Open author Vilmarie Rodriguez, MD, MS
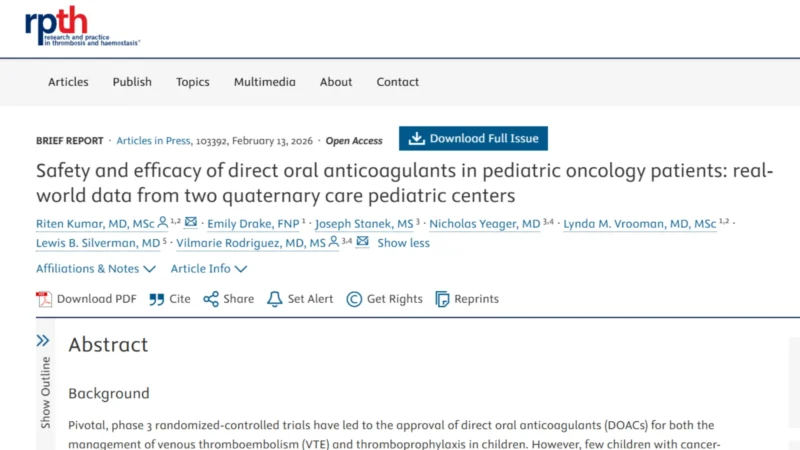Screen dimensions: 800x450 [x=251, y=243]
